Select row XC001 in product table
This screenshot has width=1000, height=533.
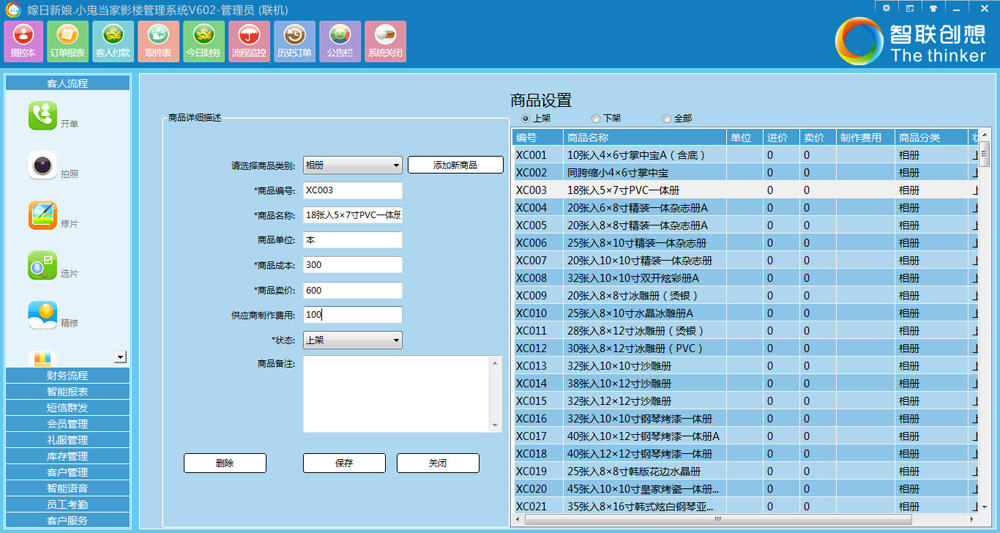(745, 156)
